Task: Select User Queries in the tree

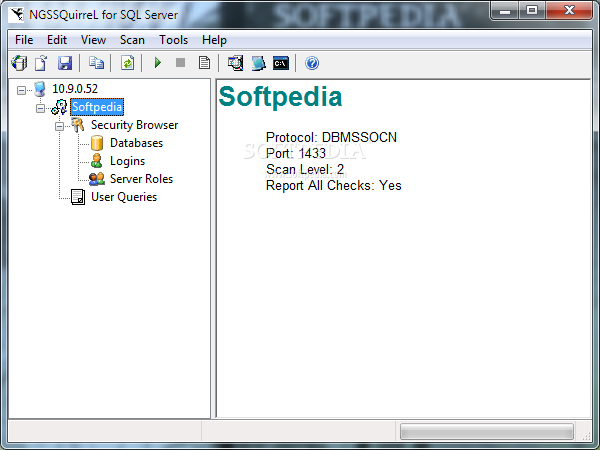Action: pos(124,197)
